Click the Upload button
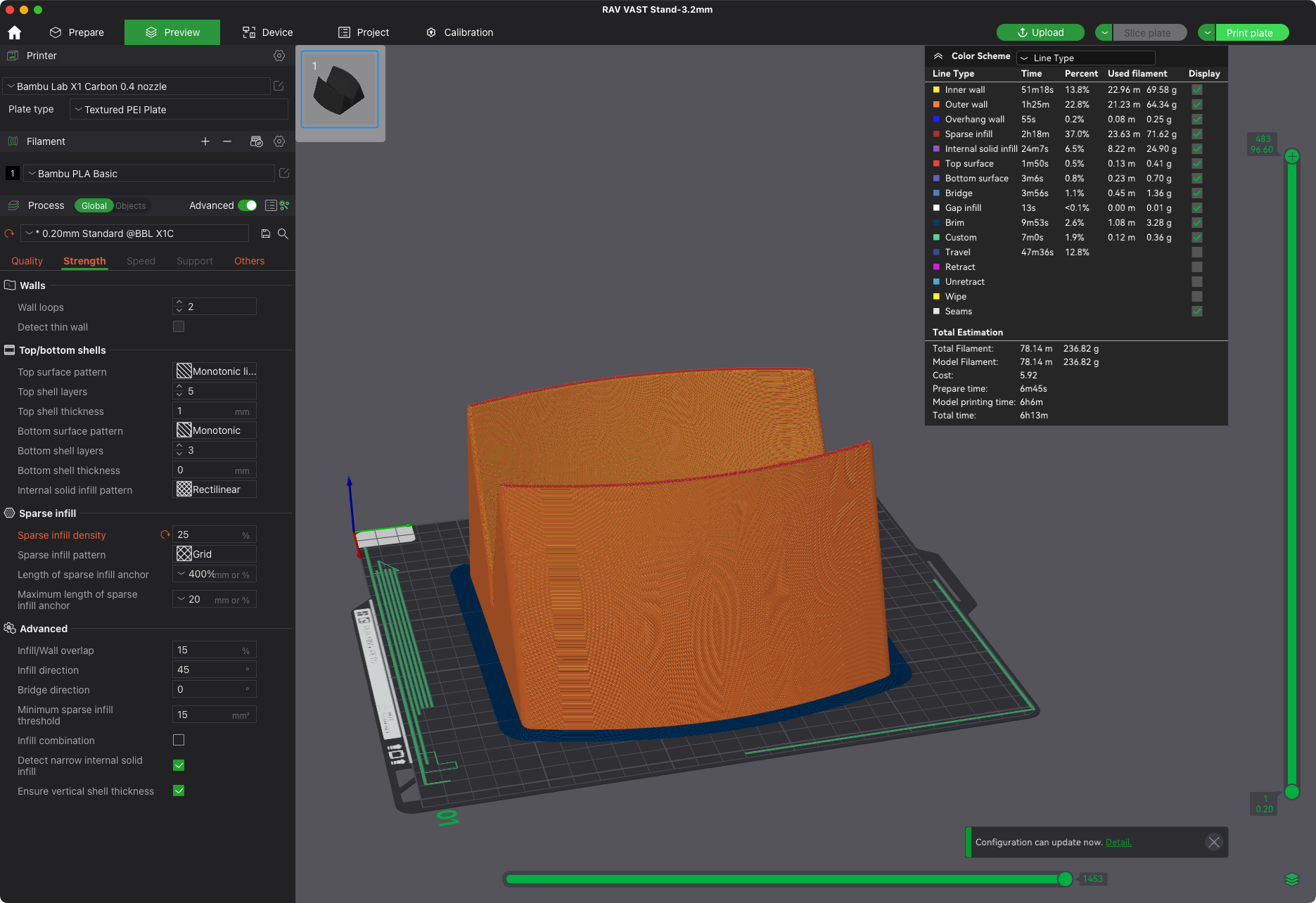The image size is (1316, 903). tap(1040, 32)
